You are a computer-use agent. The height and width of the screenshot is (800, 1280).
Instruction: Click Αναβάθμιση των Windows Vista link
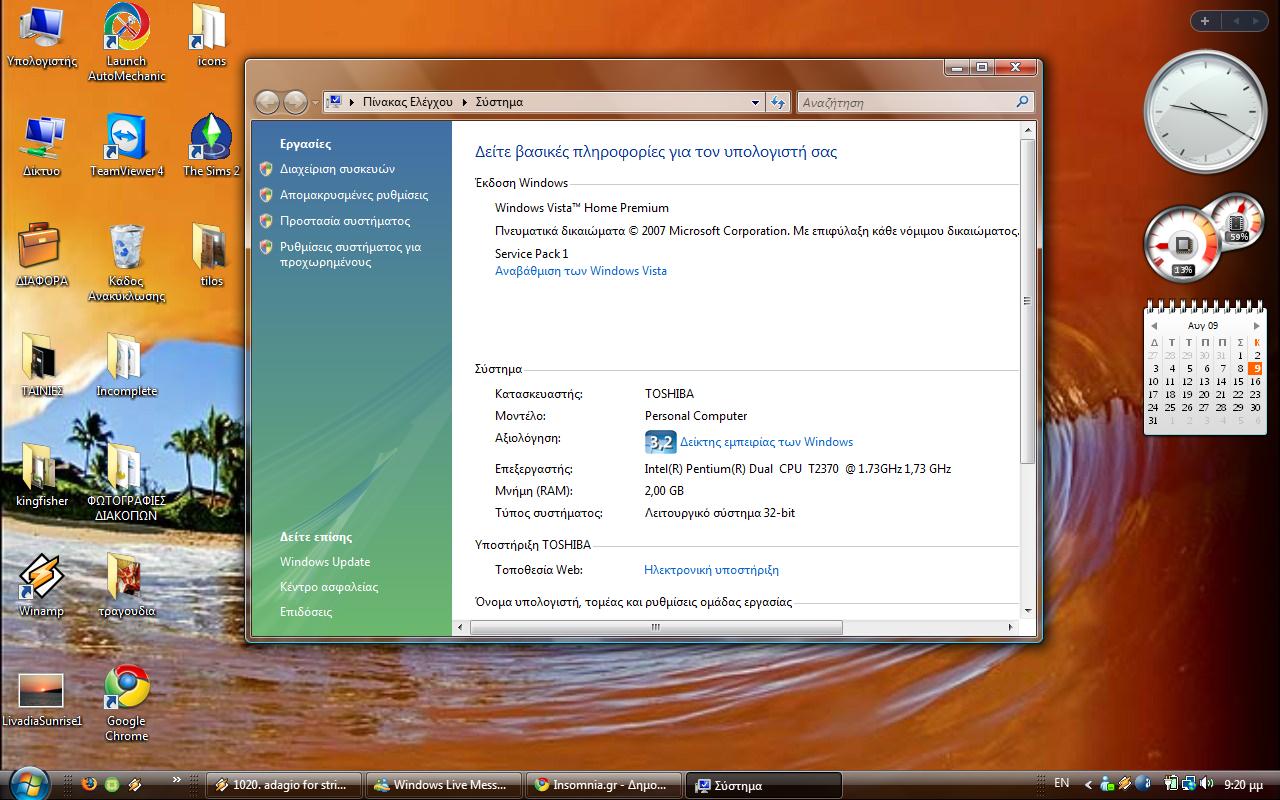click(580, 271)
